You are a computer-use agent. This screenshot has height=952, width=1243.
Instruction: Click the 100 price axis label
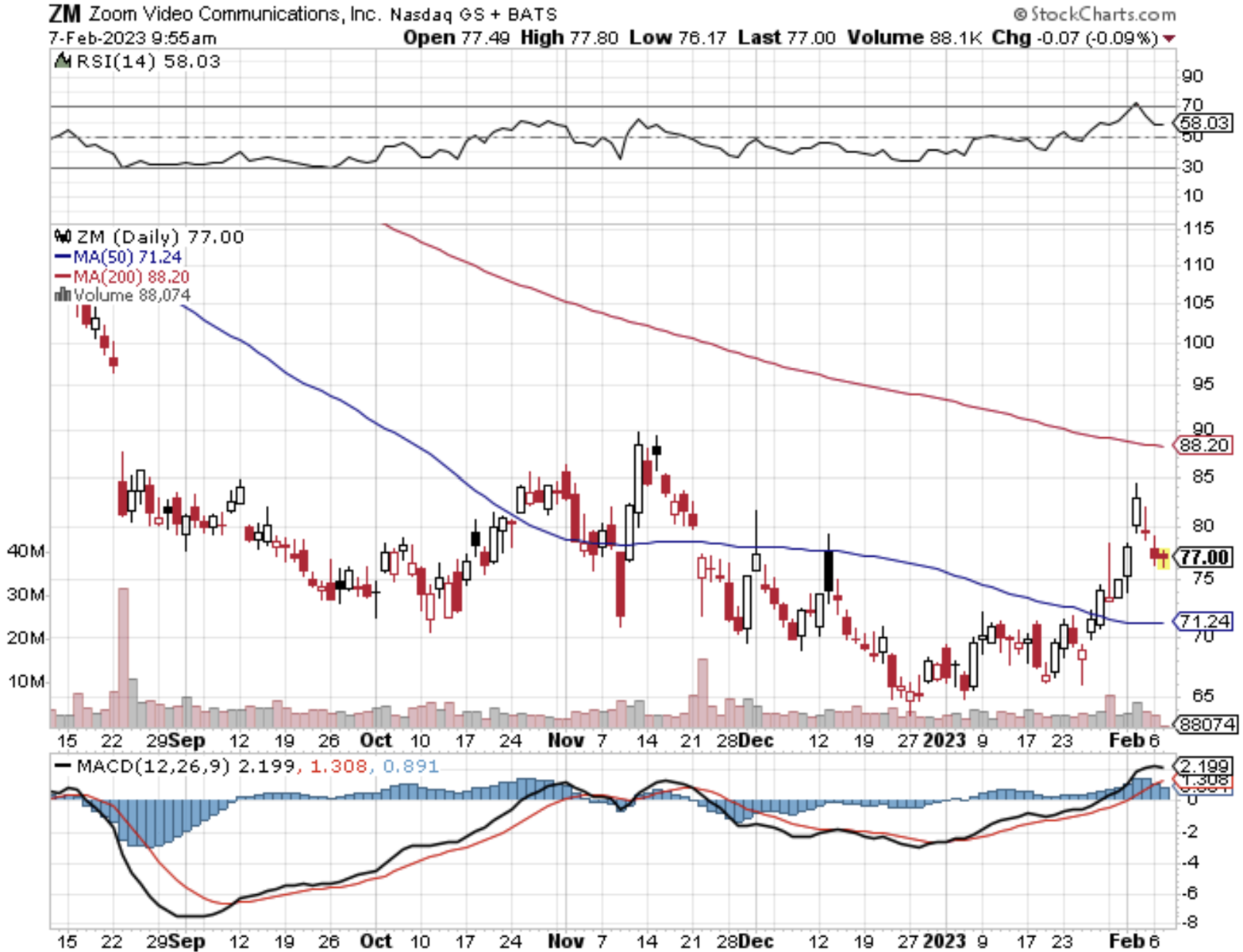click(x=1198, y=342)
